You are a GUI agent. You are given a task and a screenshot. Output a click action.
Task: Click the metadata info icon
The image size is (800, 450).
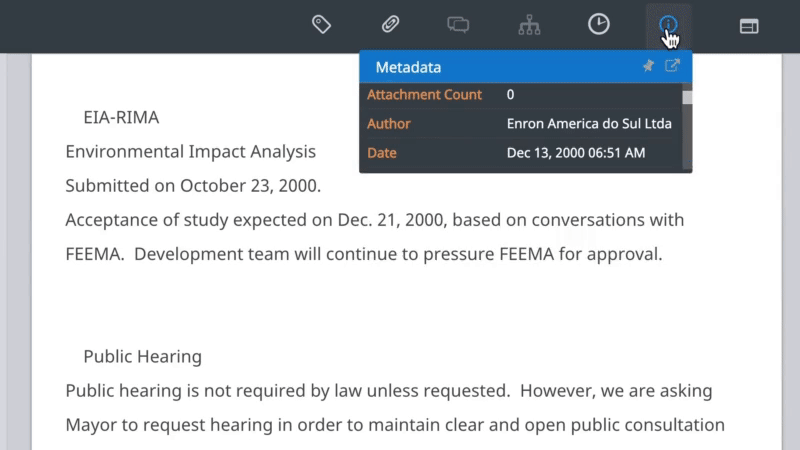pos(668,24)
